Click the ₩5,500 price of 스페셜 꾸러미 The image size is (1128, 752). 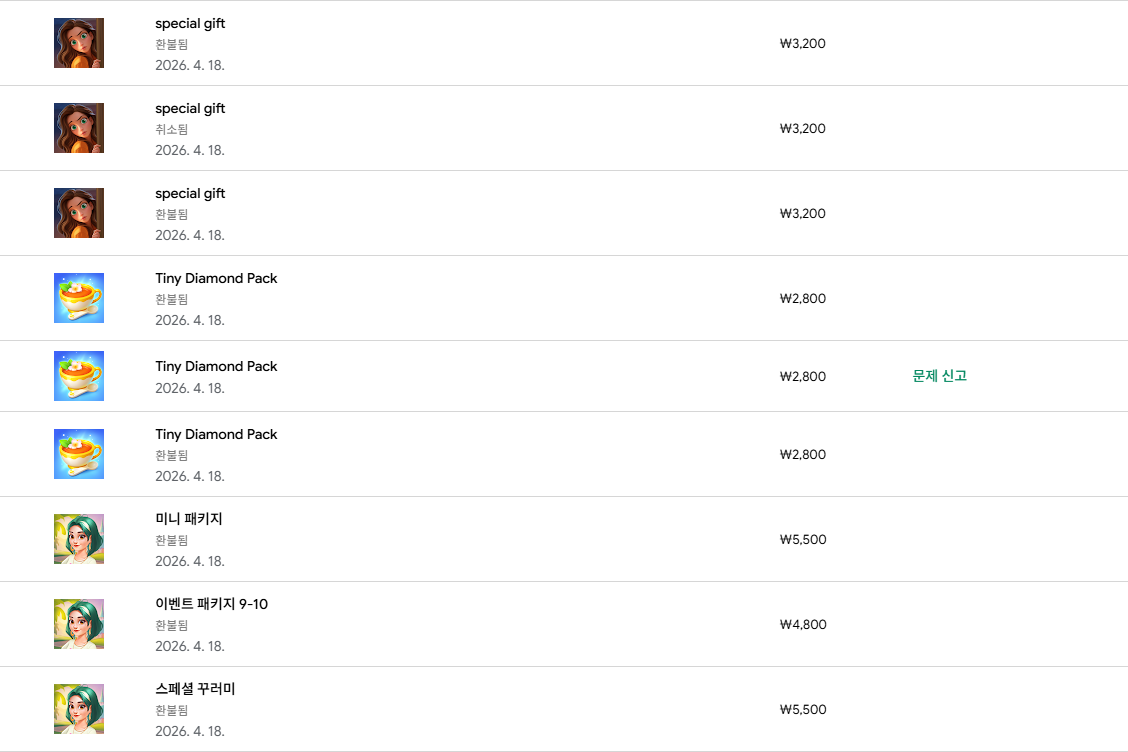pos(803,710)
